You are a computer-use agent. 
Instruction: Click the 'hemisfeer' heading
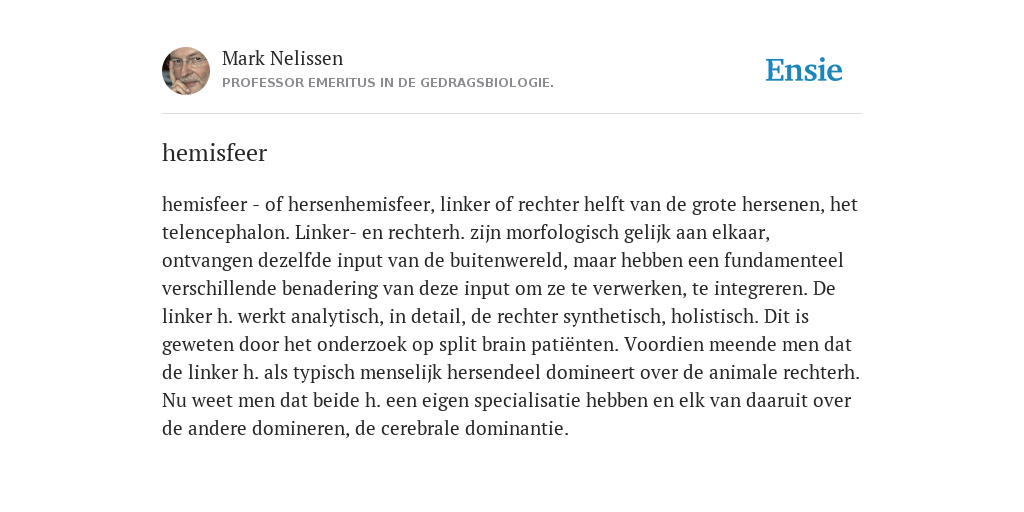(x=214, y=153)
